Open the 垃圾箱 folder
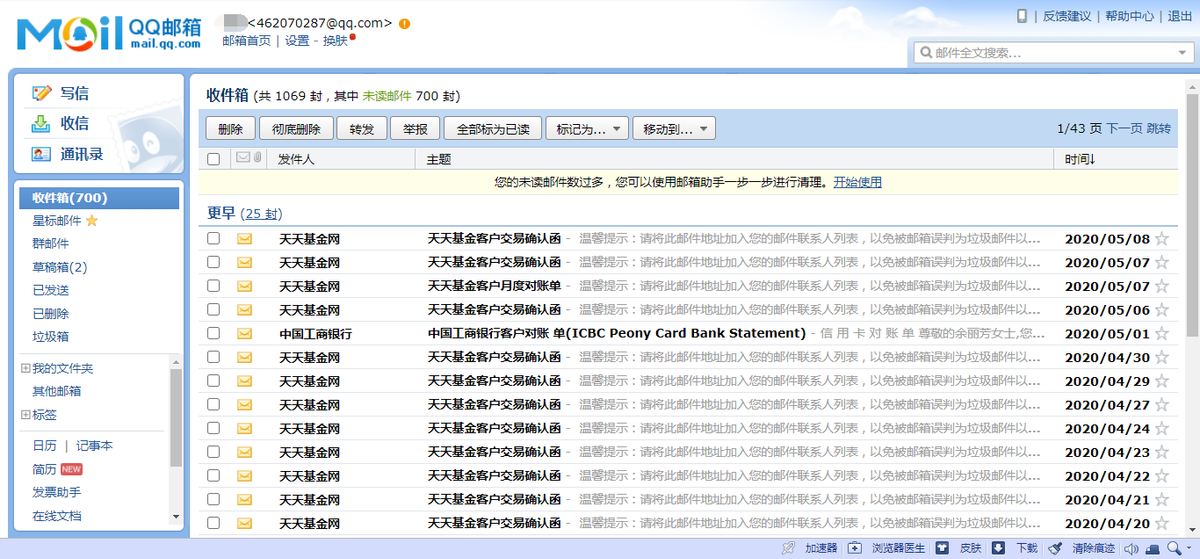 click(50, 336)
